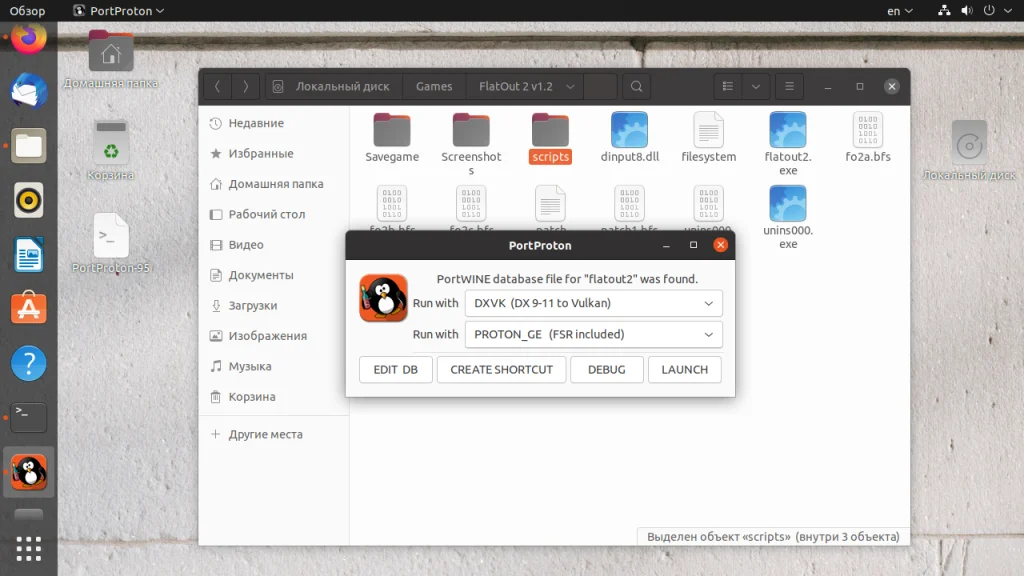
Task: Click CREATE SHORTCUT in the PortProton dialog
Action: tap(501, 369)
